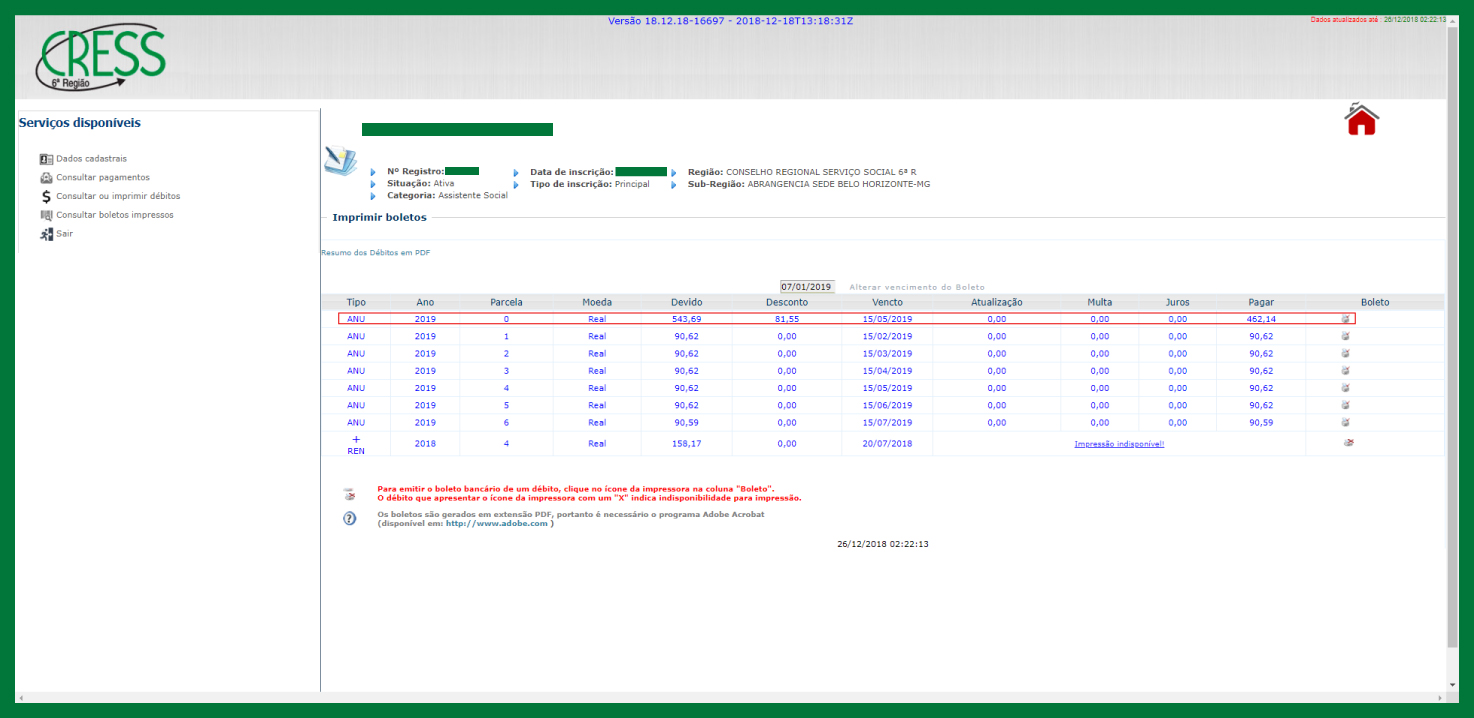The height and width of the screenshot is (718, 1474).
Task: Click the unavailable printer icon for 2018 row
Action: point(1348,443)
